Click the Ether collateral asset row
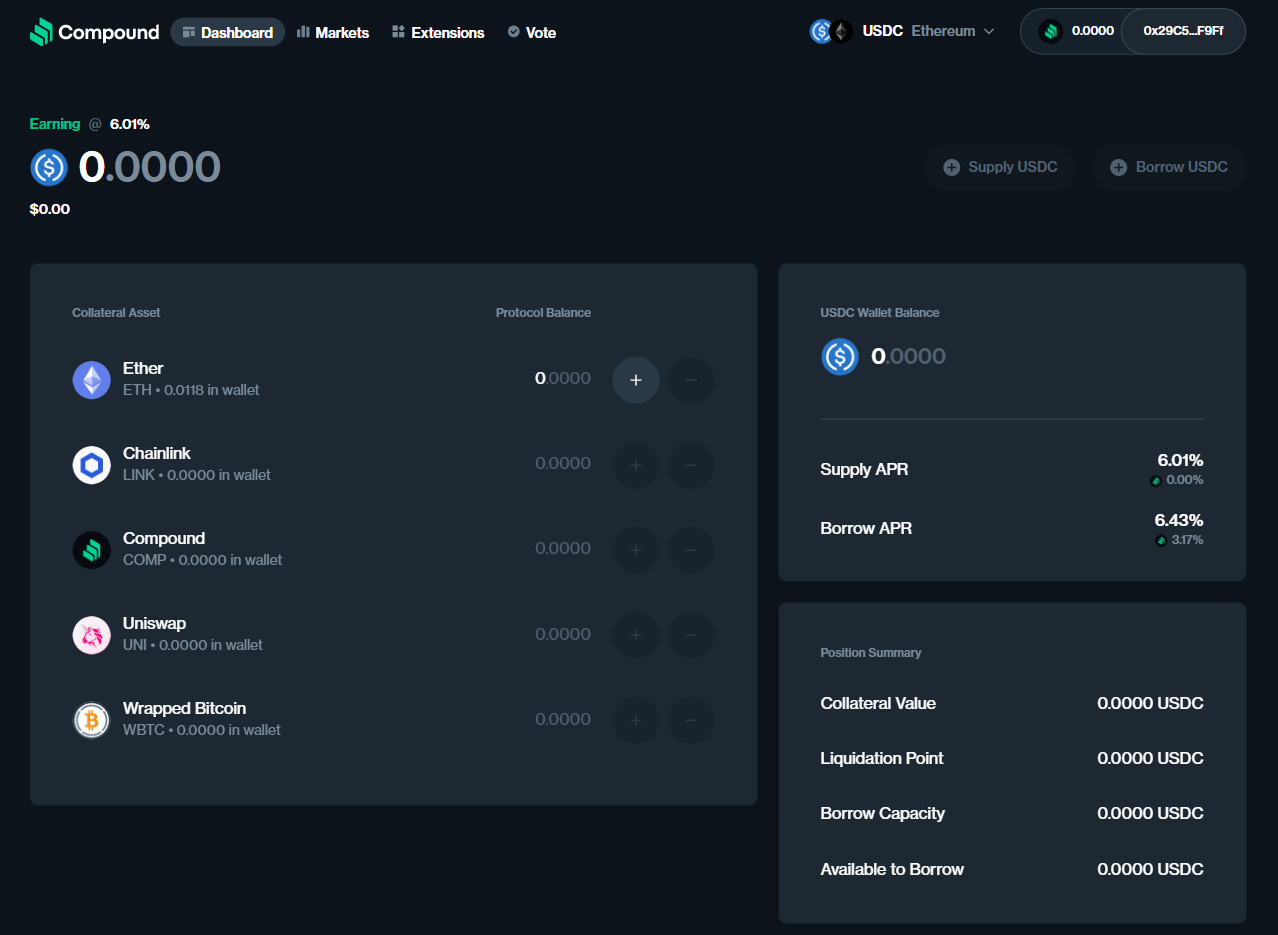The width and height of the screenshot is (1278, 935). coord(300,380)
